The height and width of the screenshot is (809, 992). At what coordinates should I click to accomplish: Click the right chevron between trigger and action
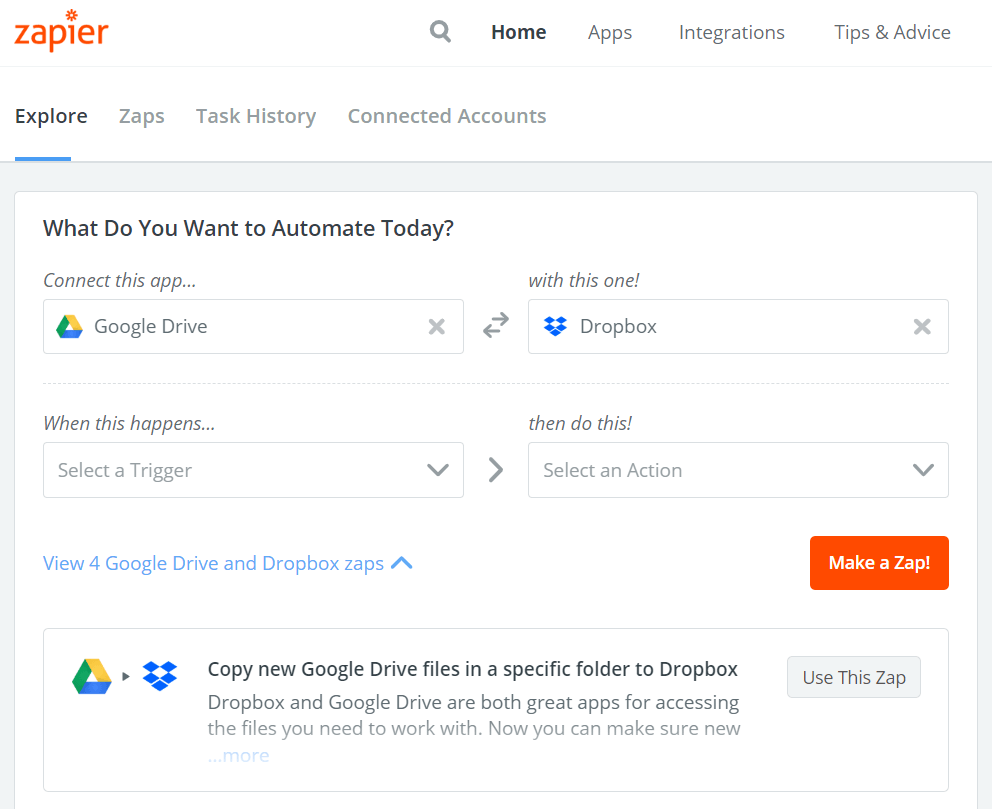(x=496, y=470)
